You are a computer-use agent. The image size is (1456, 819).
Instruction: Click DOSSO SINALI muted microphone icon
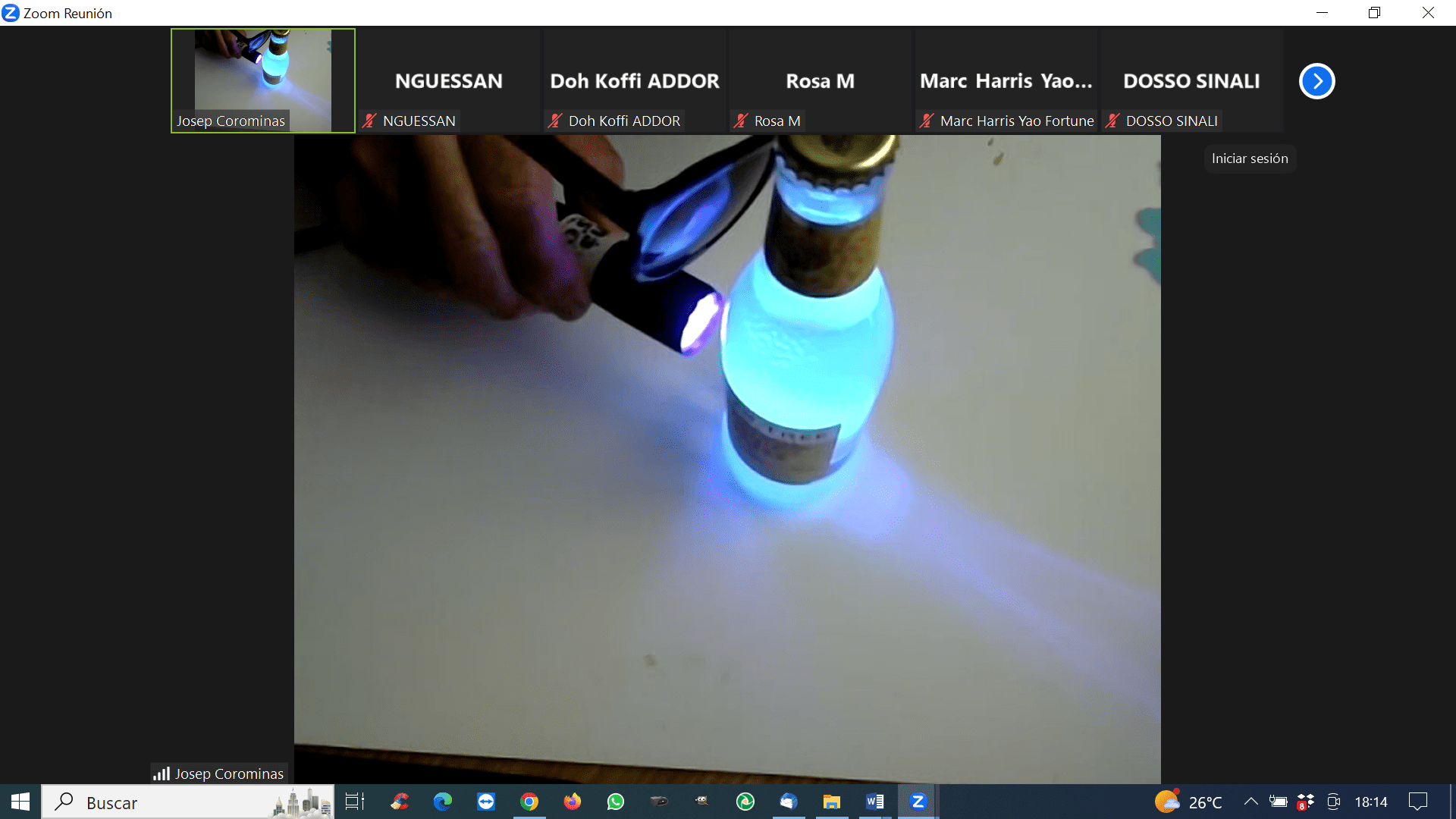(1112, 121)
